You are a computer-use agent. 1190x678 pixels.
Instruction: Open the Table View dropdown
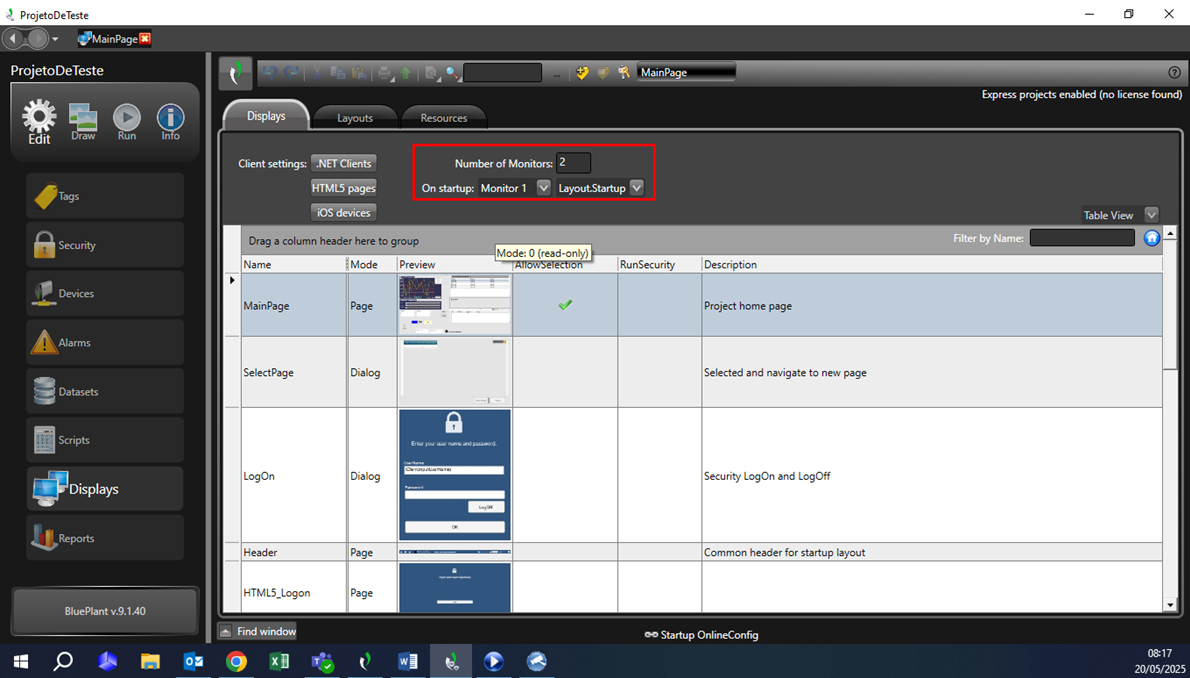[x=1152, y=215]
